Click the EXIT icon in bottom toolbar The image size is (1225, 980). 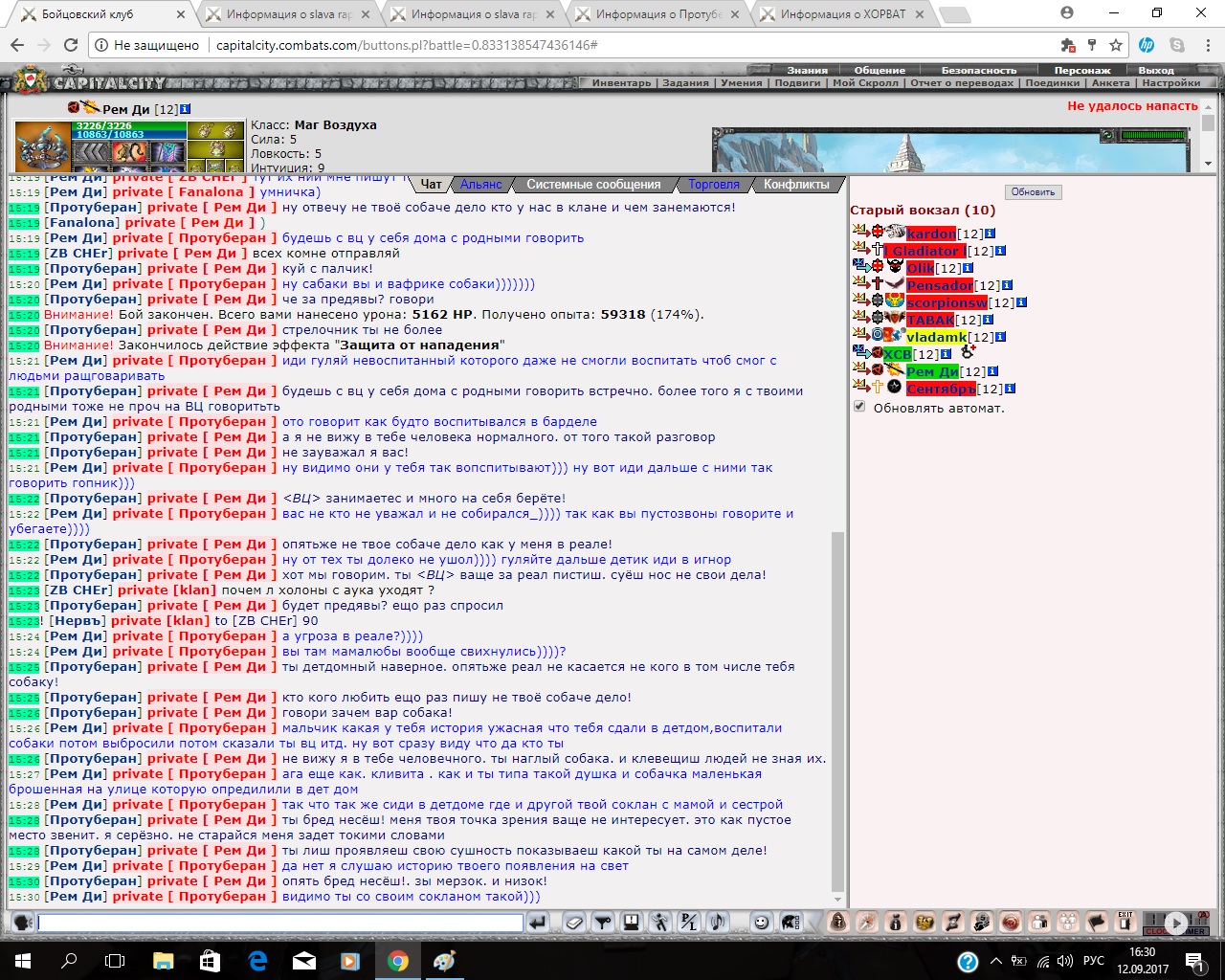(1125, 923)
